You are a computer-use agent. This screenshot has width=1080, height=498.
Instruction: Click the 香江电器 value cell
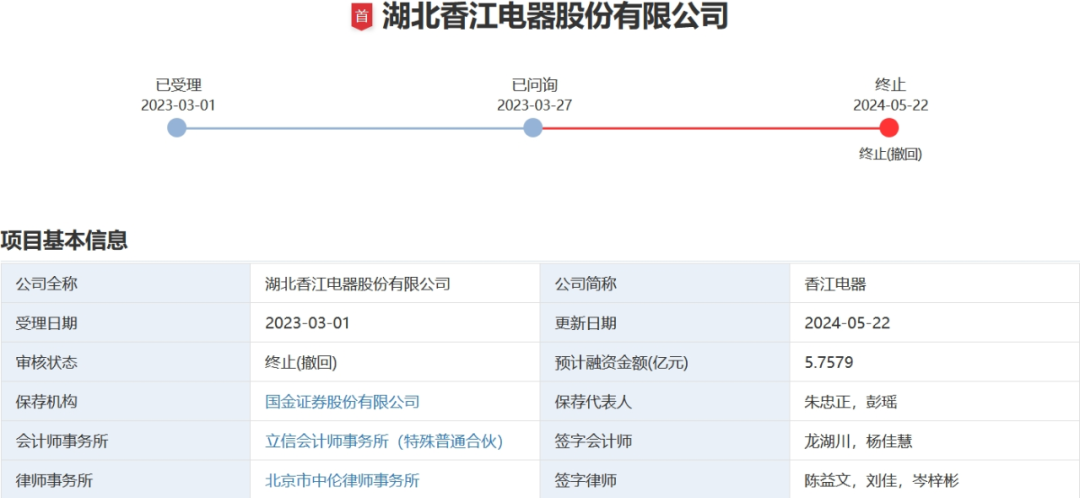point(935,283)
